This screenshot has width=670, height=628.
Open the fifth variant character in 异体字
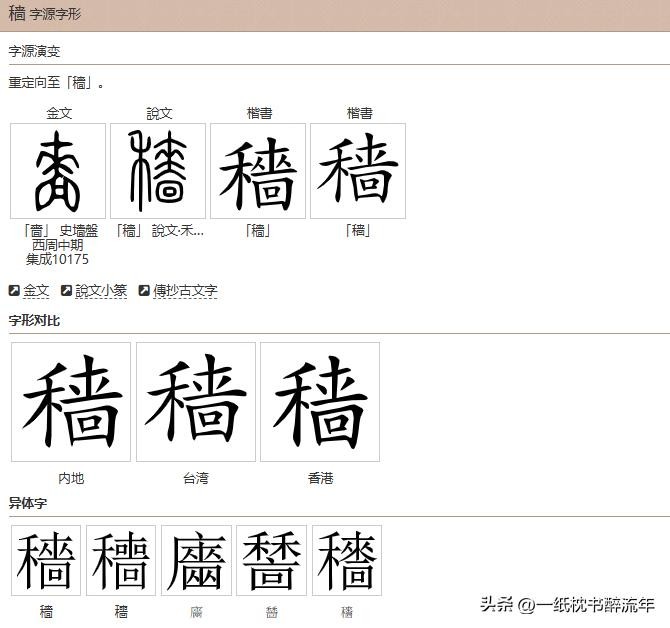347,561
